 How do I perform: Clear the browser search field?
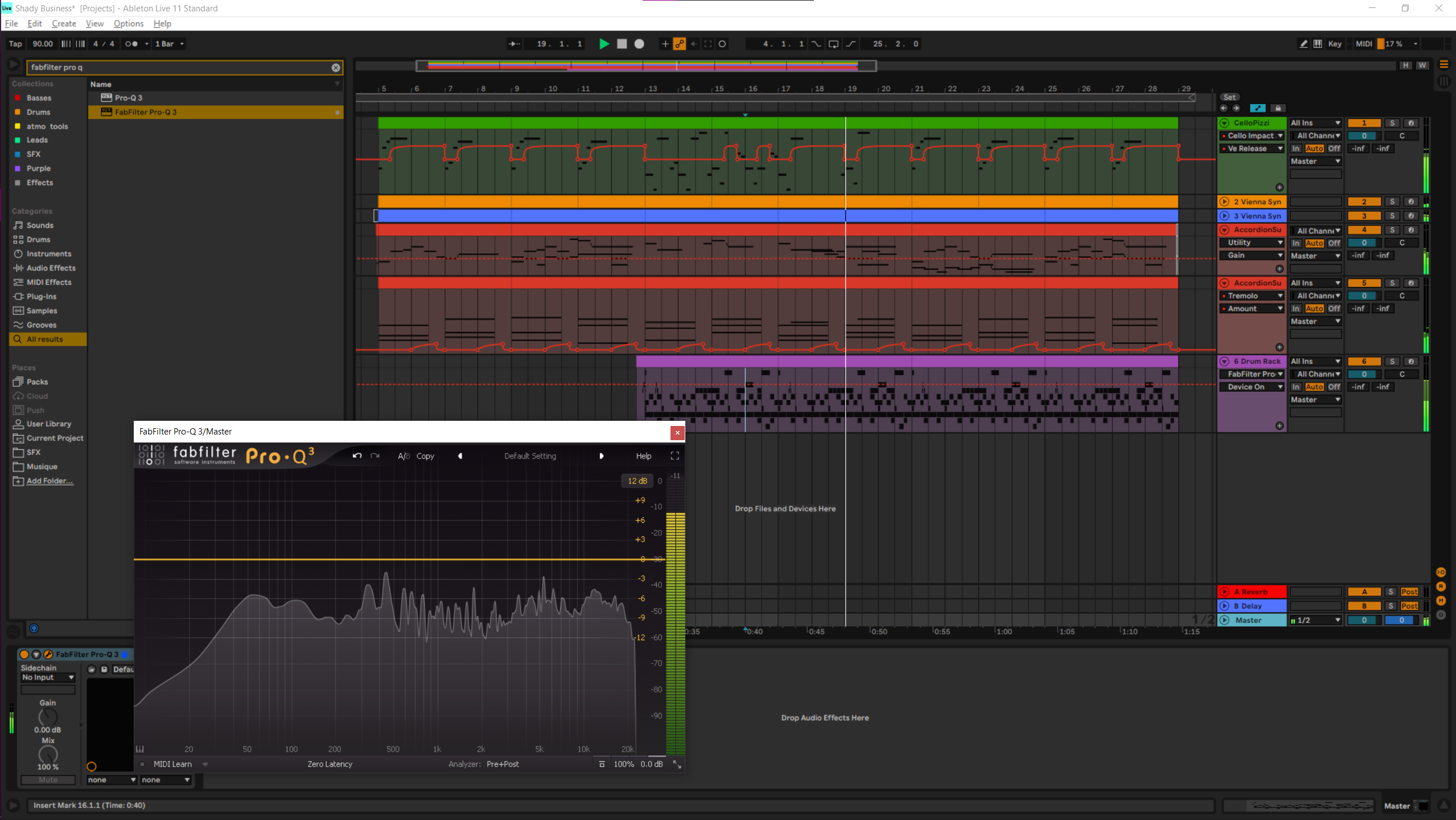tap(336, 68)
